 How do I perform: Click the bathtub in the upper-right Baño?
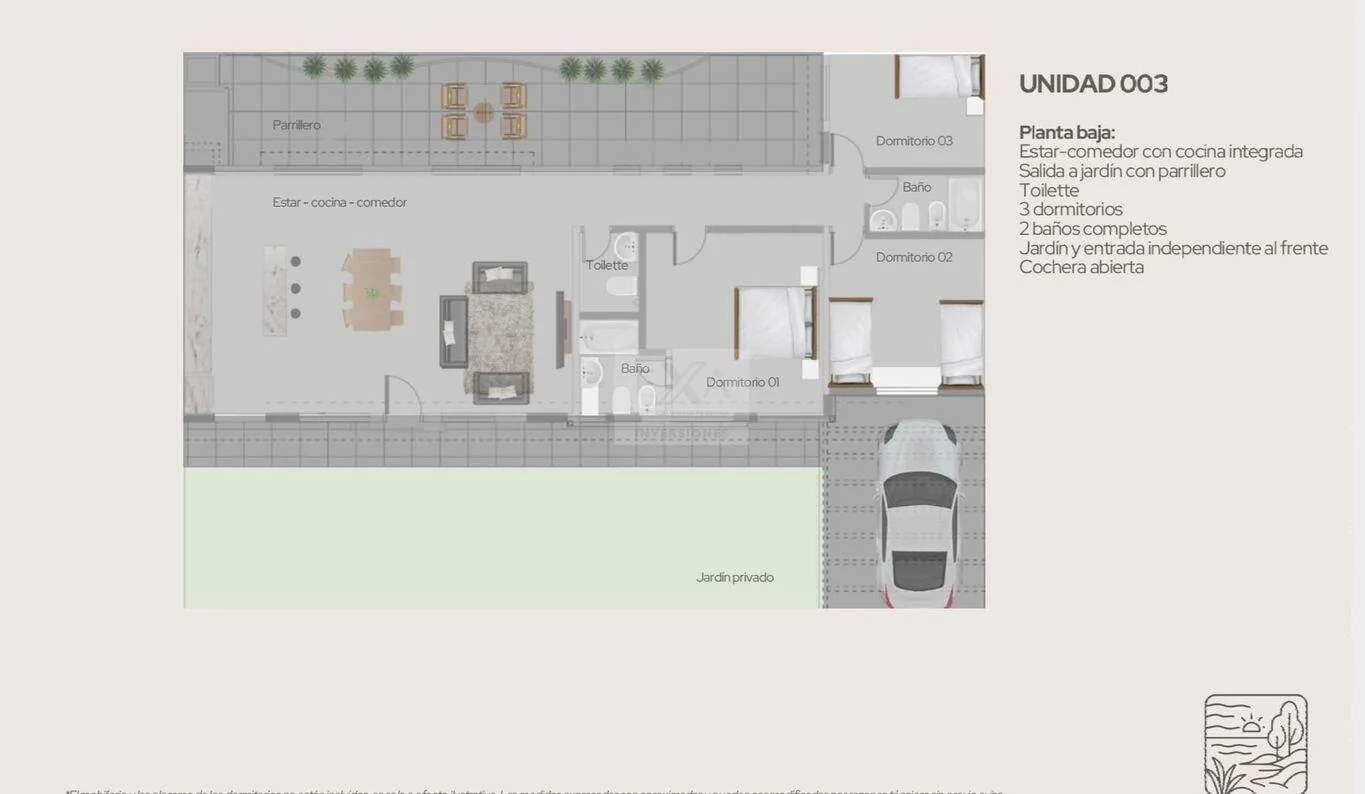pyautogui.click(x=965, y=203)
